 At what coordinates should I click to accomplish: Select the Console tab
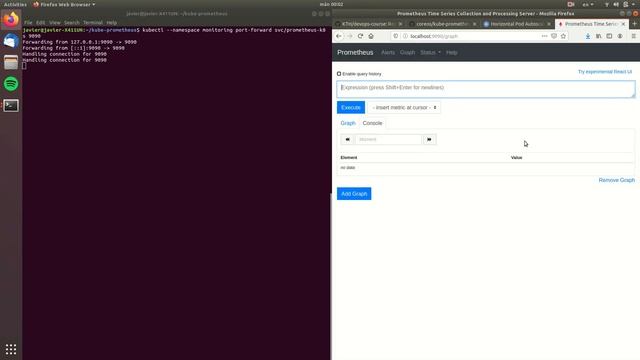click(372, 123)
